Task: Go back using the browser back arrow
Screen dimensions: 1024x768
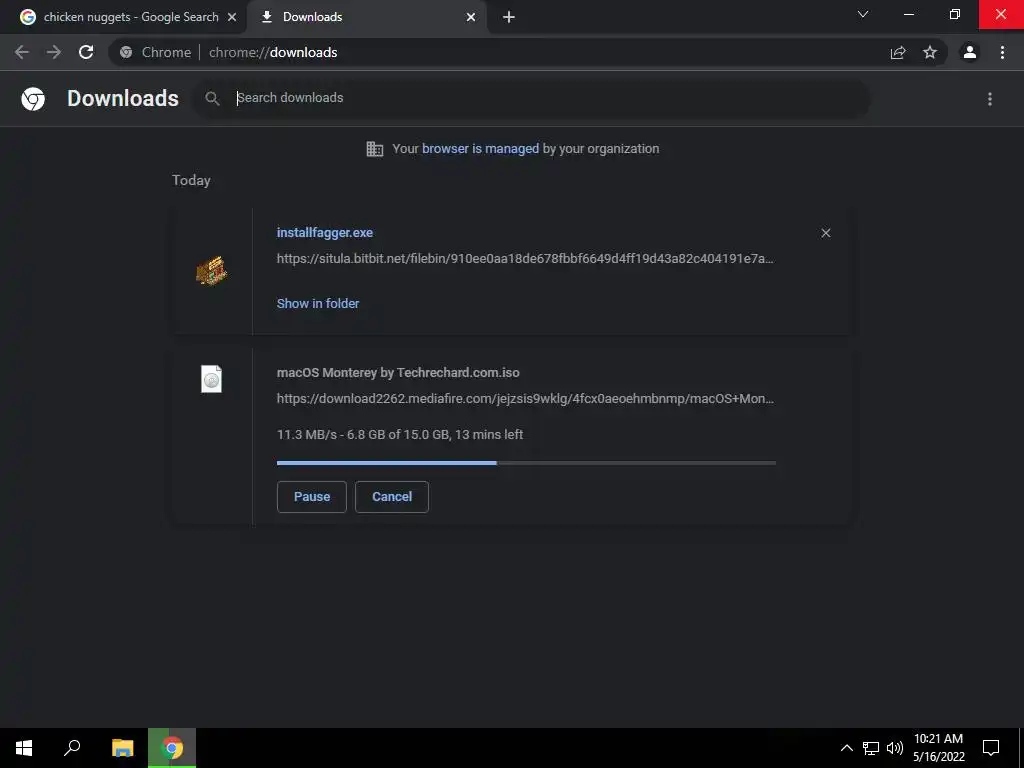Action: coord(22,52)
